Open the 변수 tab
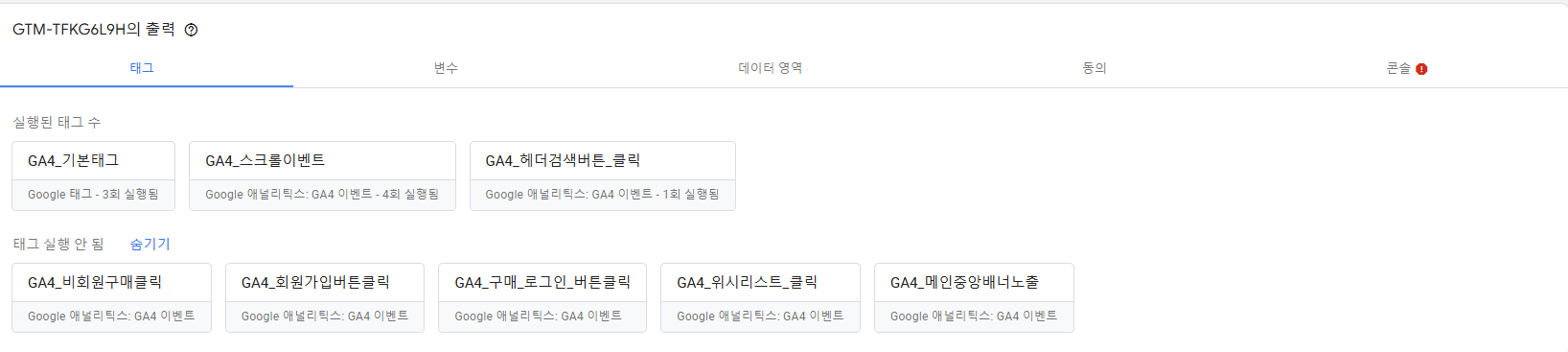This screenshot has height=352, width=1568. (446, 68)
